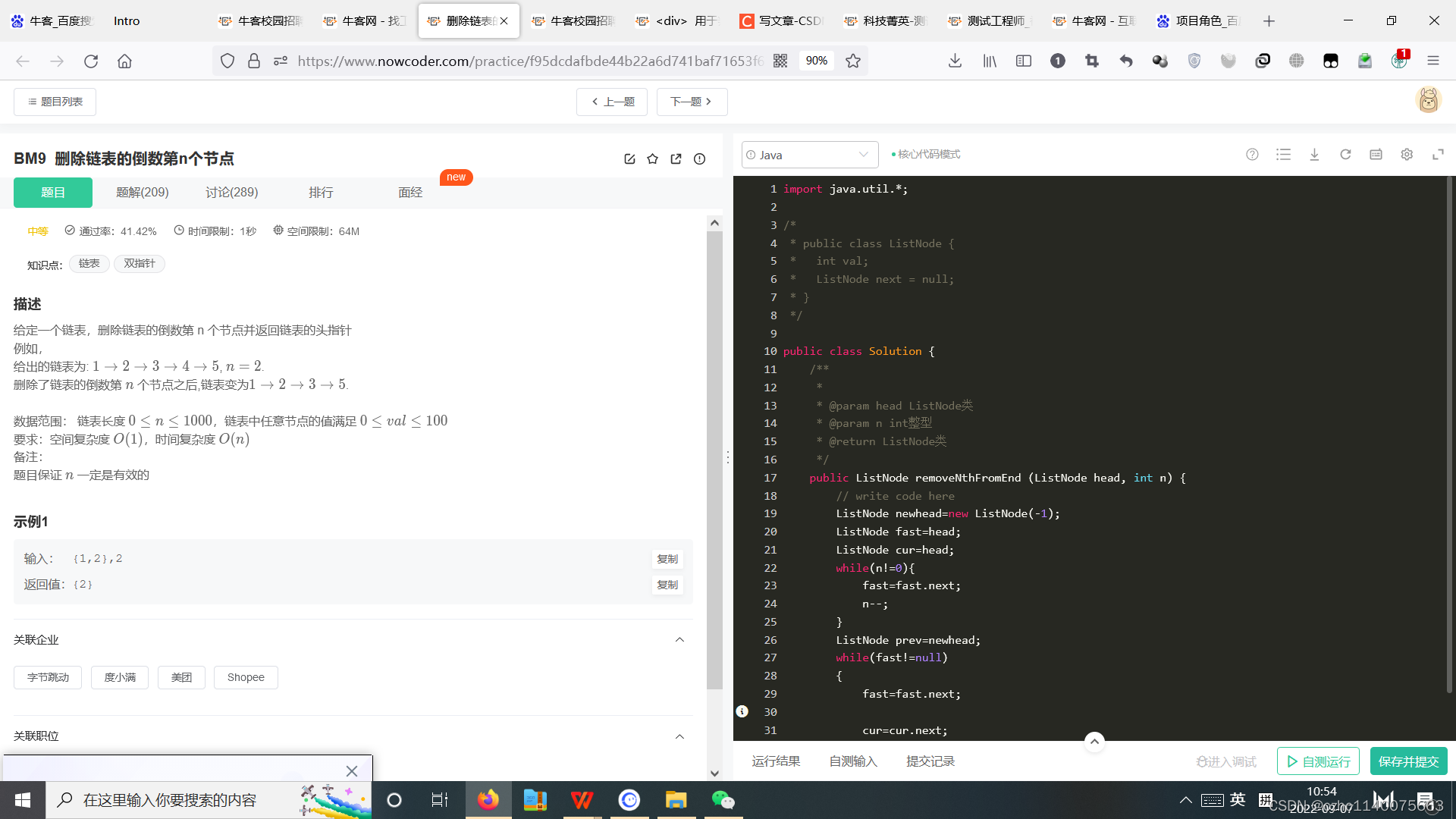Open the 运行结果 tab

[776, 761]
